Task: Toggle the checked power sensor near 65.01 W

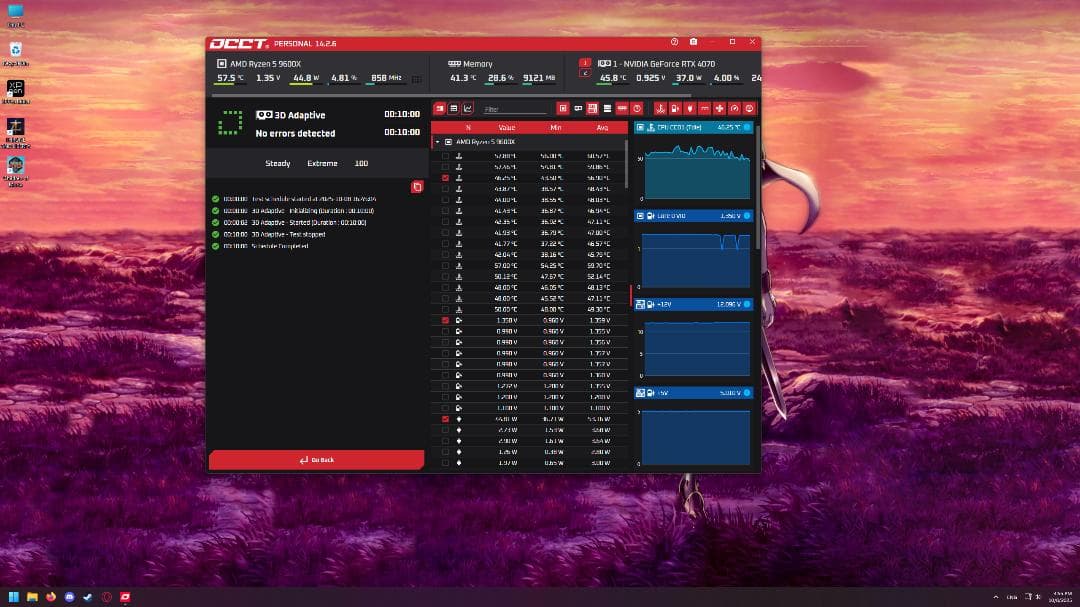Action: click(445, 418)
